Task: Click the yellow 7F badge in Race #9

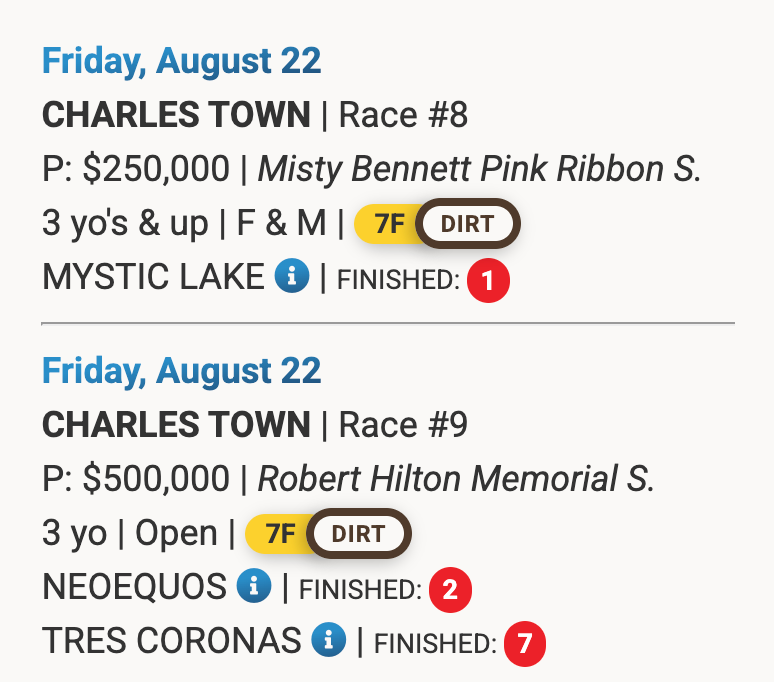Action: pos(278,534)
